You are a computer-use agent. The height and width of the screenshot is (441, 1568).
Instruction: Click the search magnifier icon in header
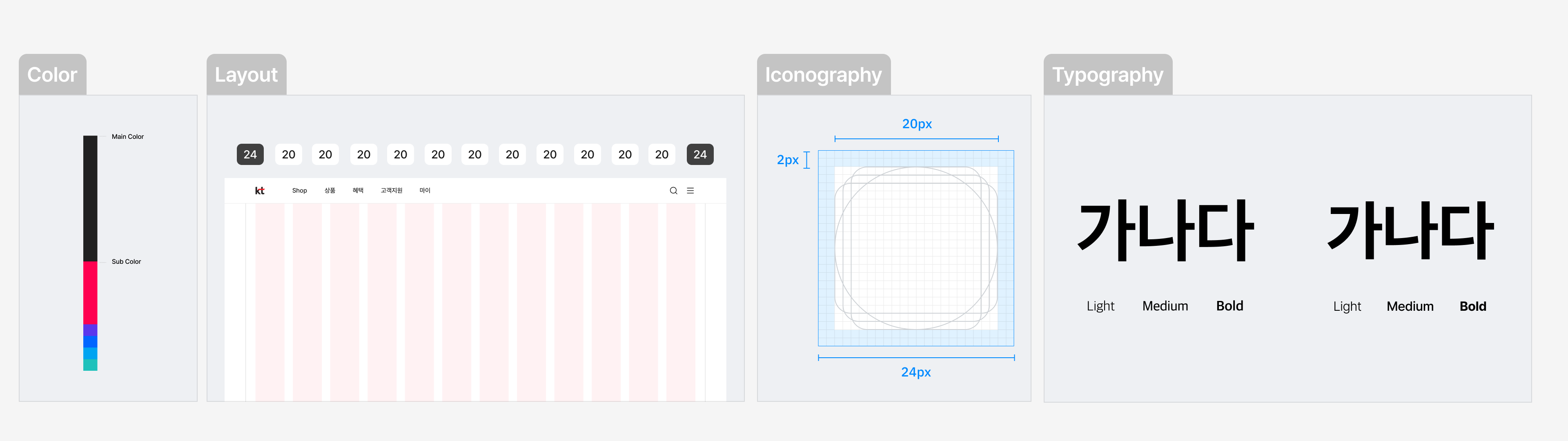pyautogui.click(x=673, y=191)
